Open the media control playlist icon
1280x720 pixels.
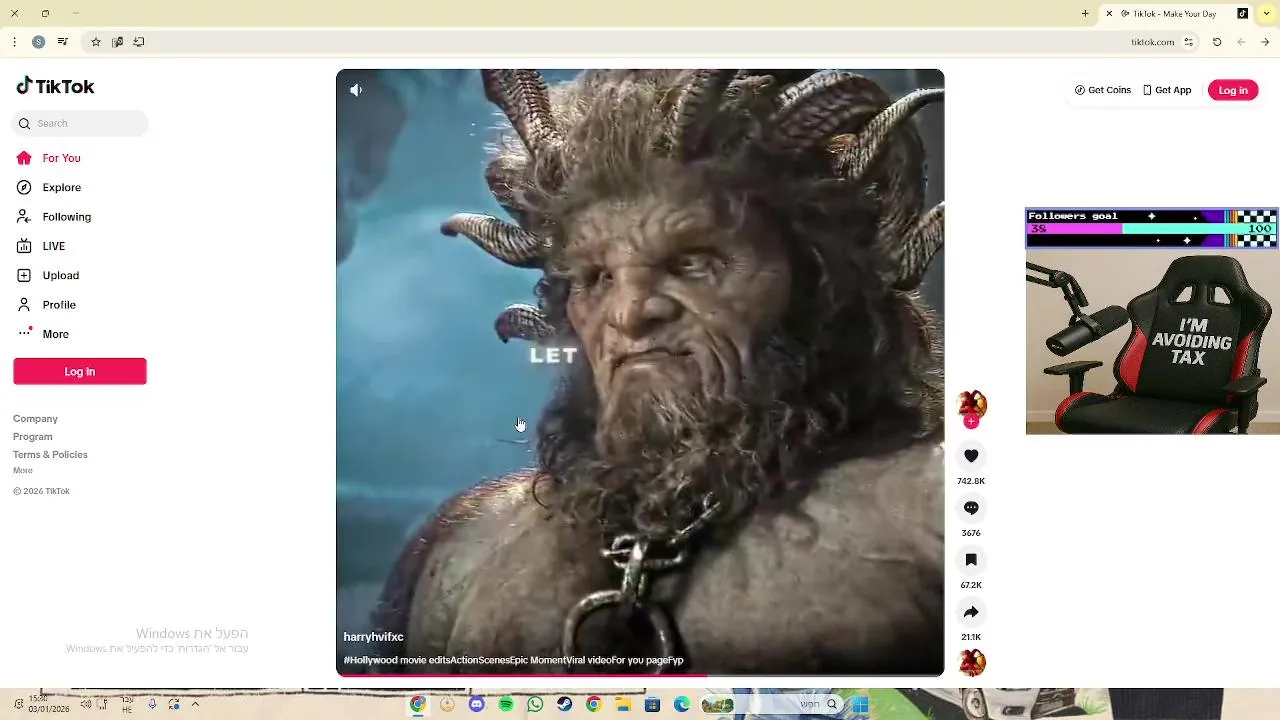coord(63,41)
